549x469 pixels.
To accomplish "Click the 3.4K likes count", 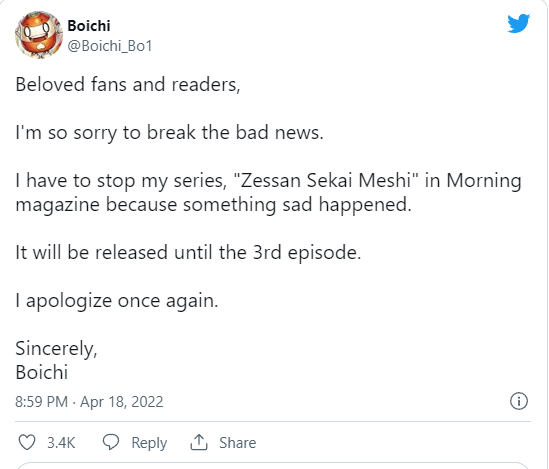I will 61,442.
